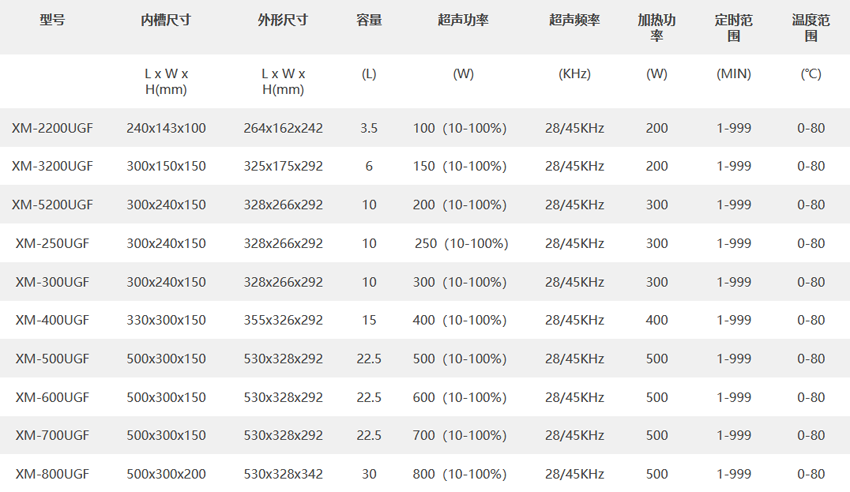Select the 加热功率 column header

click(x=656, y=27)
